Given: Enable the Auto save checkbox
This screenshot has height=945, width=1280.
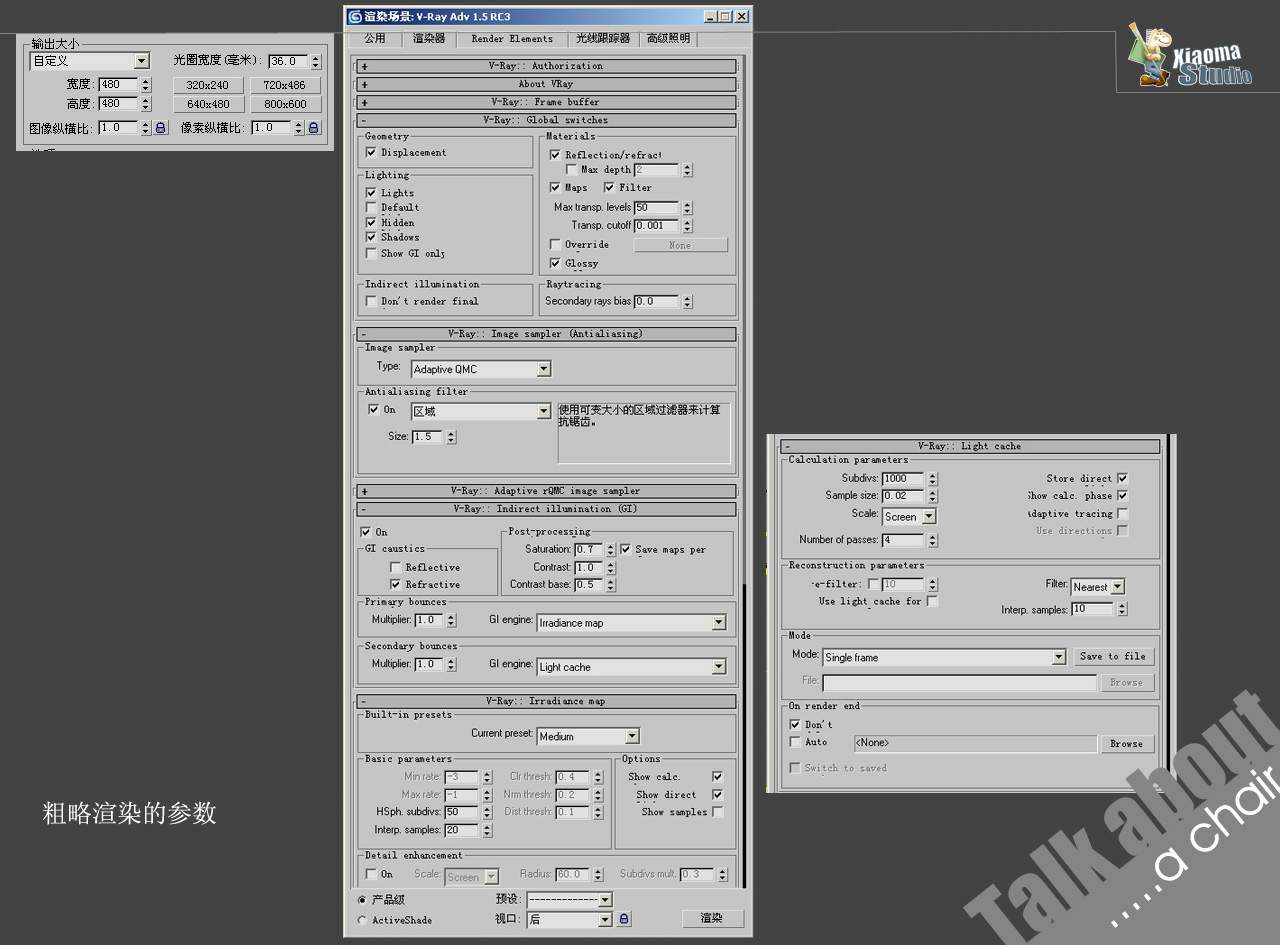Looking at the screenshot, I should (x=795, y=742).
